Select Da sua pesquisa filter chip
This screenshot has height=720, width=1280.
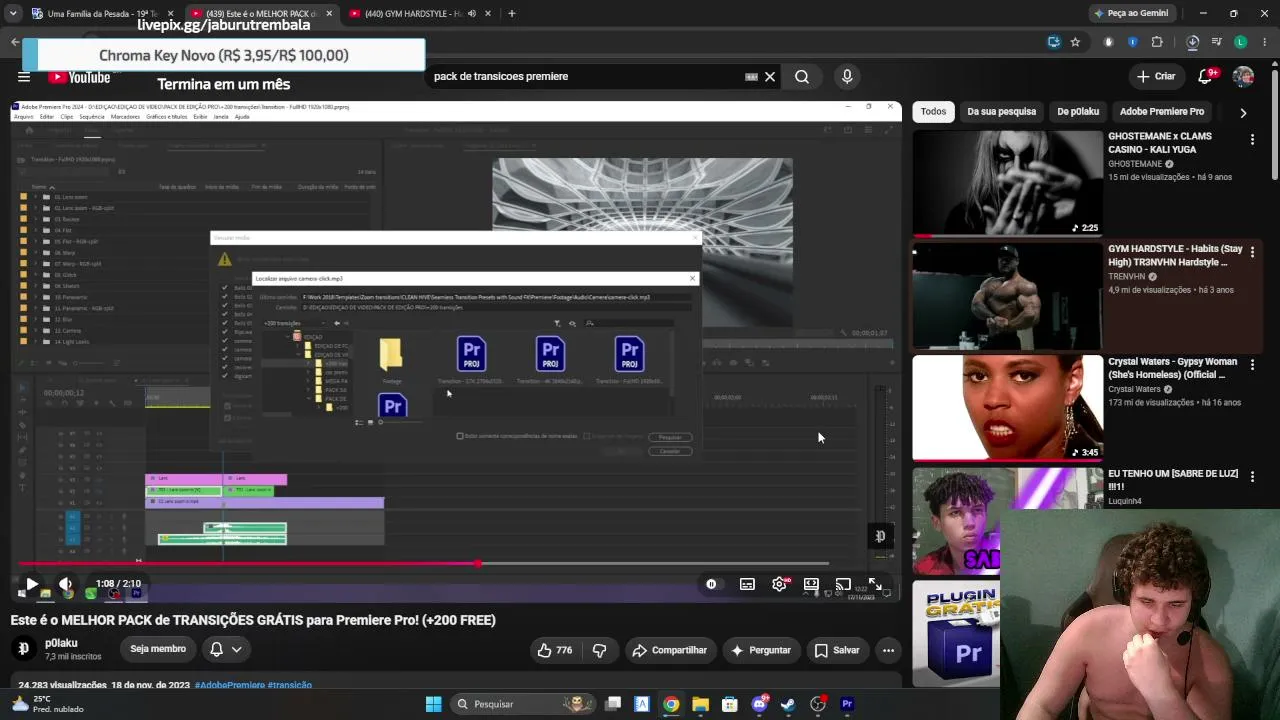(1001, 112)
